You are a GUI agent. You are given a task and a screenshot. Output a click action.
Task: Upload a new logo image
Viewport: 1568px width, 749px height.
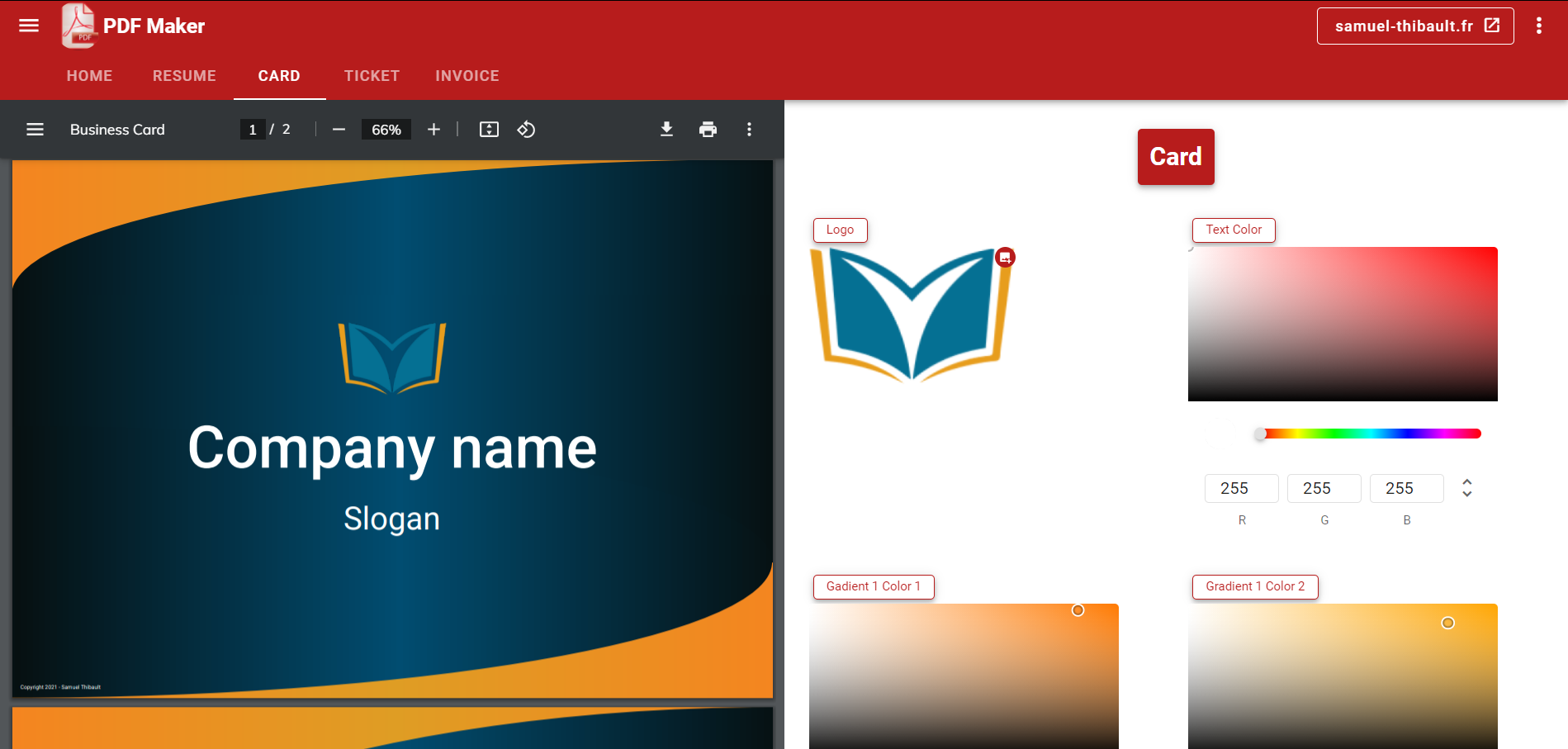[1005, 258]
